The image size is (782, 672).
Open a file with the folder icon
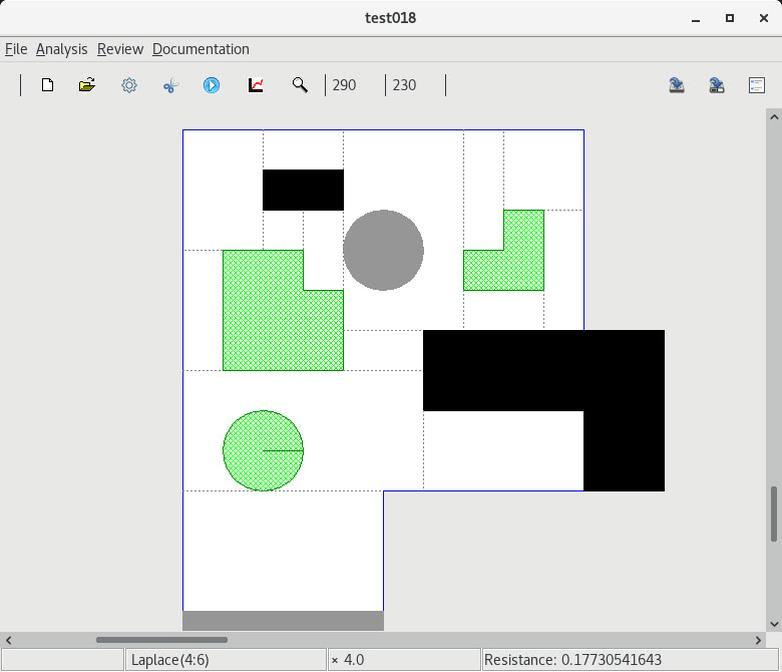click(x=87, y=85)
